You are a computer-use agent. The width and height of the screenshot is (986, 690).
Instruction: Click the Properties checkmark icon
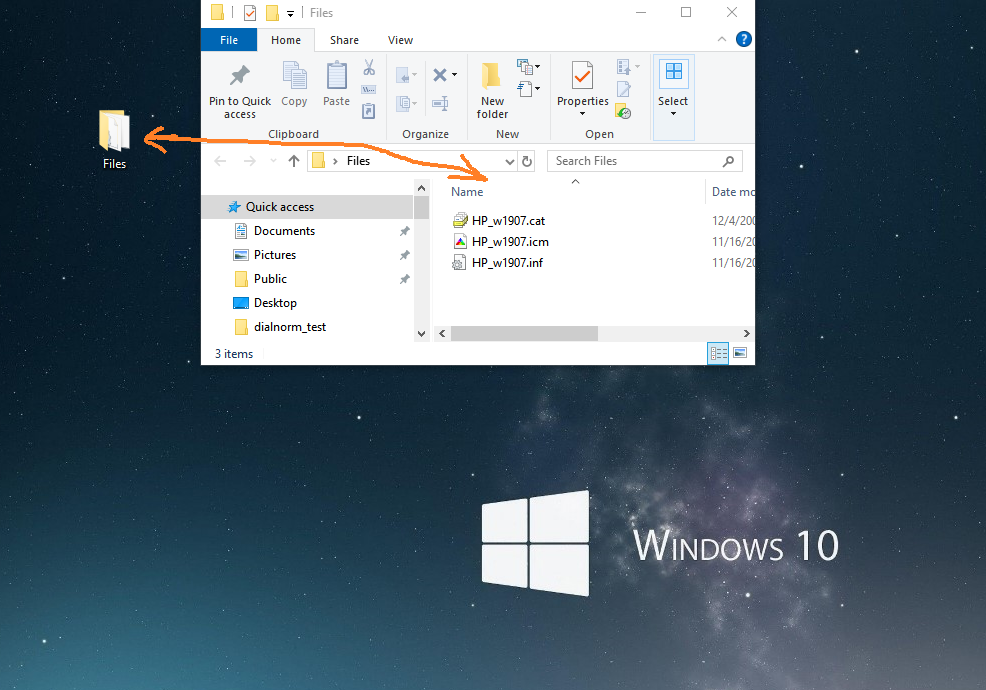(582, 77)
